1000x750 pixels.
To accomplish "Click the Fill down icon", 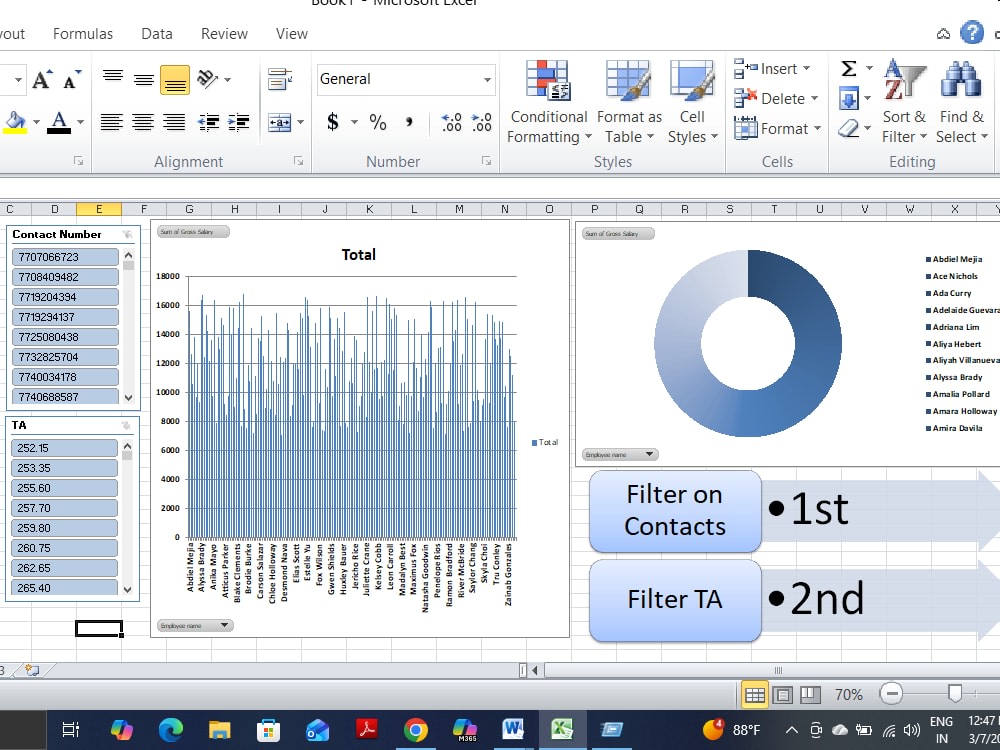I will (849, 99).
